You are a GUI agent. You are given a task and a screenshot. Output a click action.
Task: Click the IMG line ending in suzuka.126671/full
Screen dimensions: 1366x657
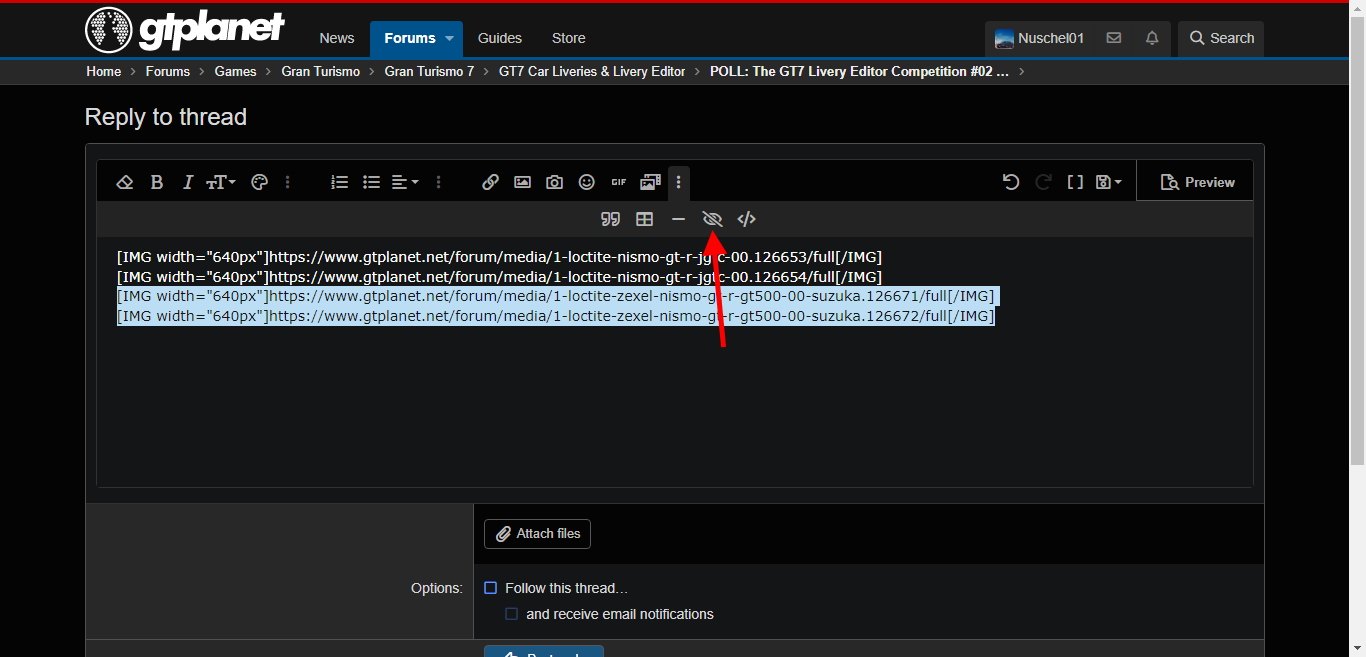(x=556, y=297)
